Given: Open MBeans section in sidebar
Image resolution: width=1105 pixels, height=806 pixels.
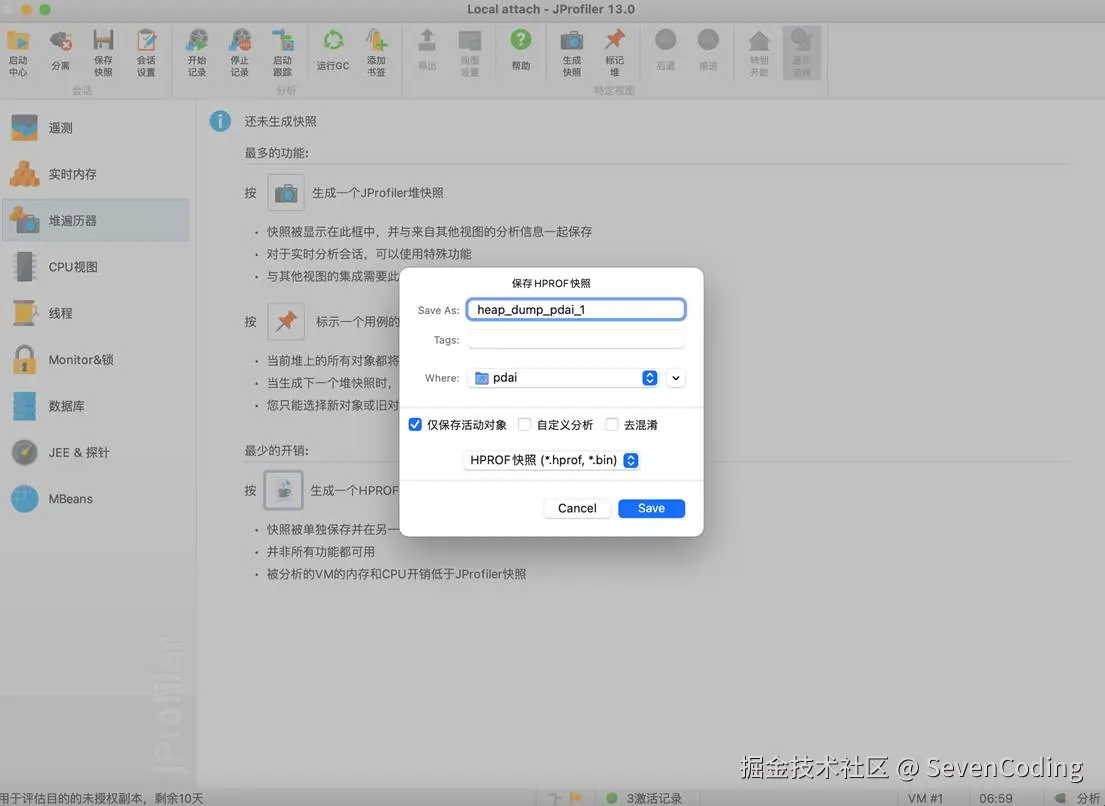Looking at the screenshot, I should (95, 499).
